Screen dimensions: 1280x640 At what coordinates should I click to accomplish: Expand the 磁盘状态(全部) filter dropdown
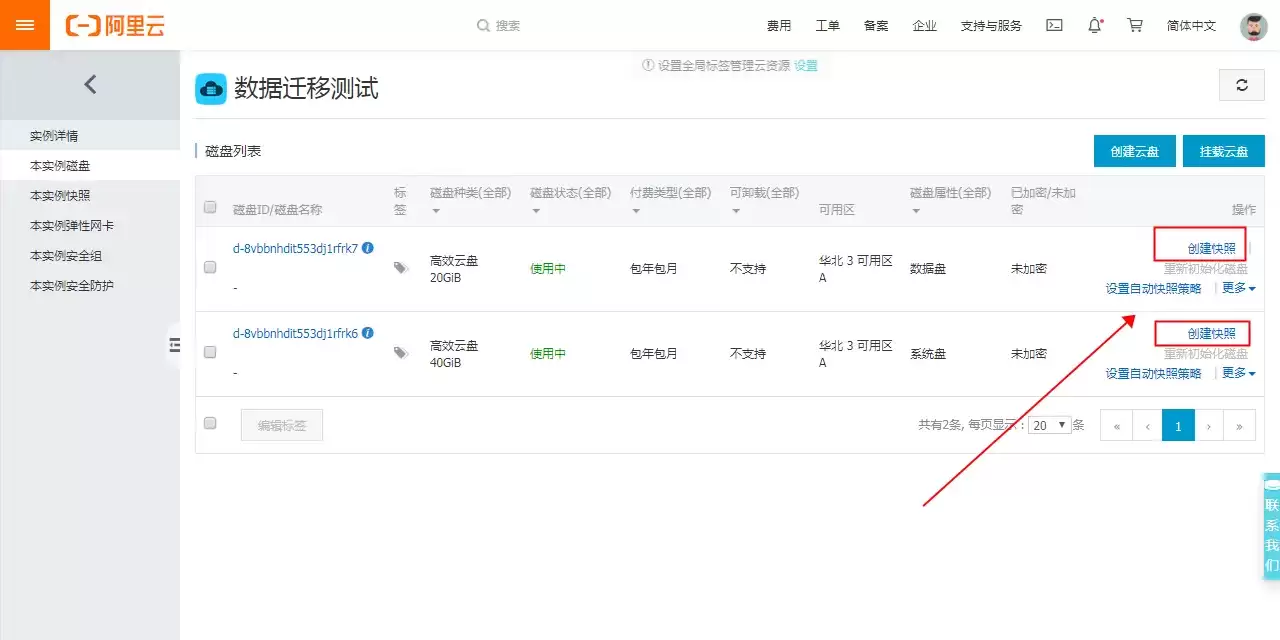click(570, 200)
